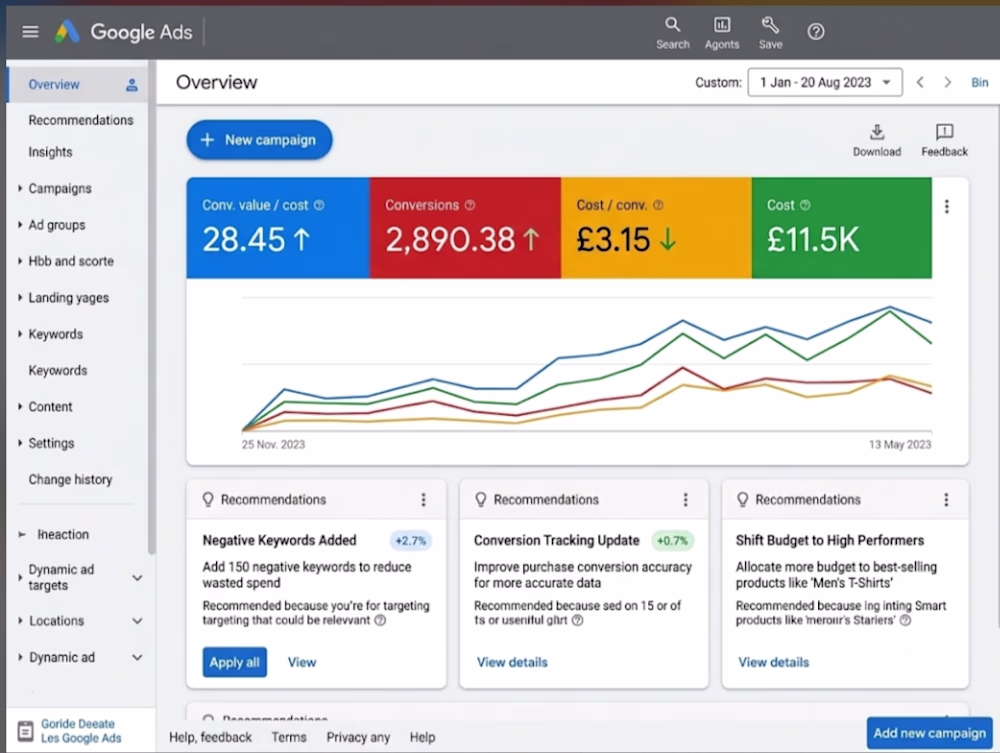Viewport: 1000px width, 753px height.
Task: Click help icon in Shift Budget description
Action: point(905,620)
